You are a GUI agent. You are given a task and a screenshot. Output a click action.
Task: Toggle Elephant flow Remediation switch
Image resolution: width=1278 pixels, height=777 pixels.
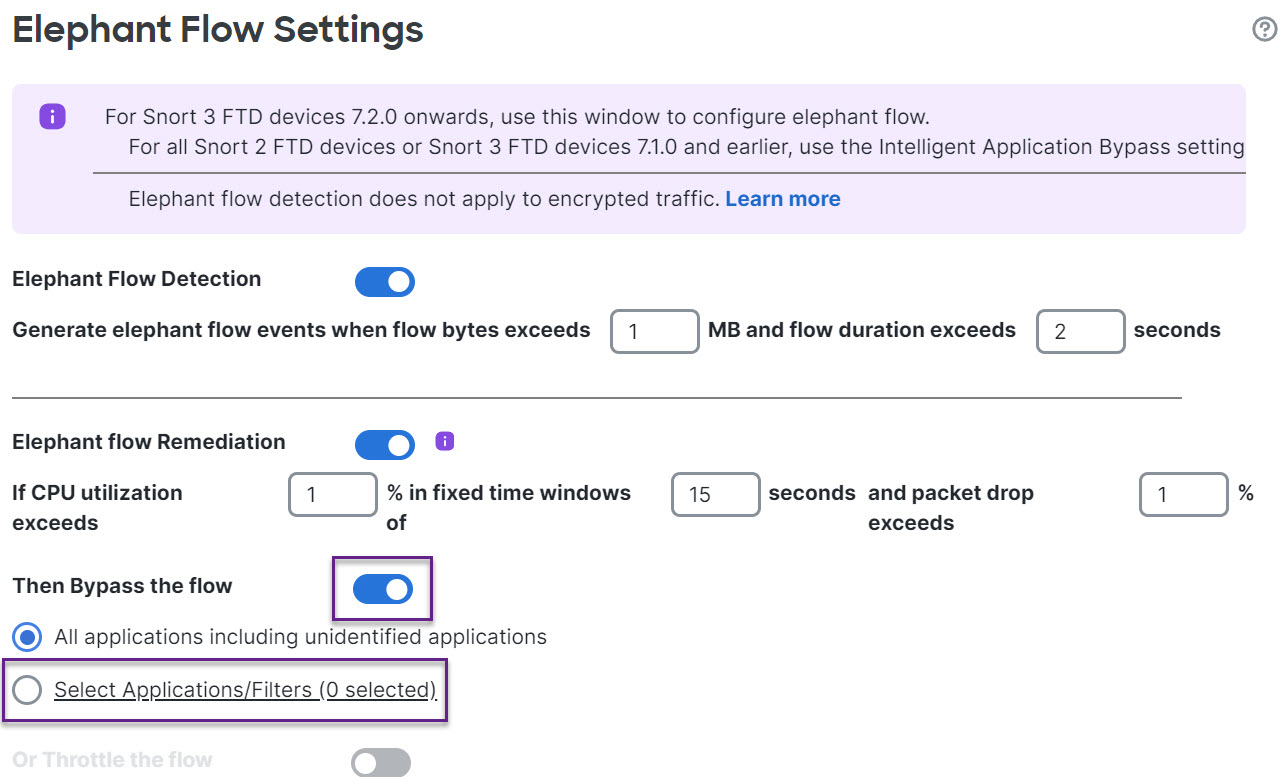coord(385,445)
